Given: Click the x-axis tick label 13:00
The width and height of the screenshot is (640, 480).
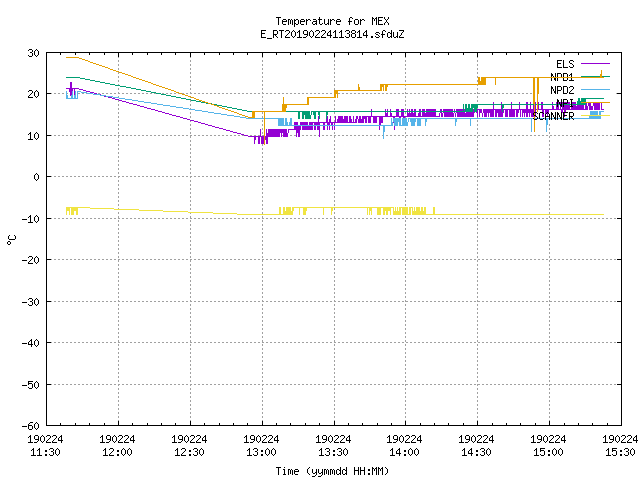Looking at the screenshot, I should [261, 452].
